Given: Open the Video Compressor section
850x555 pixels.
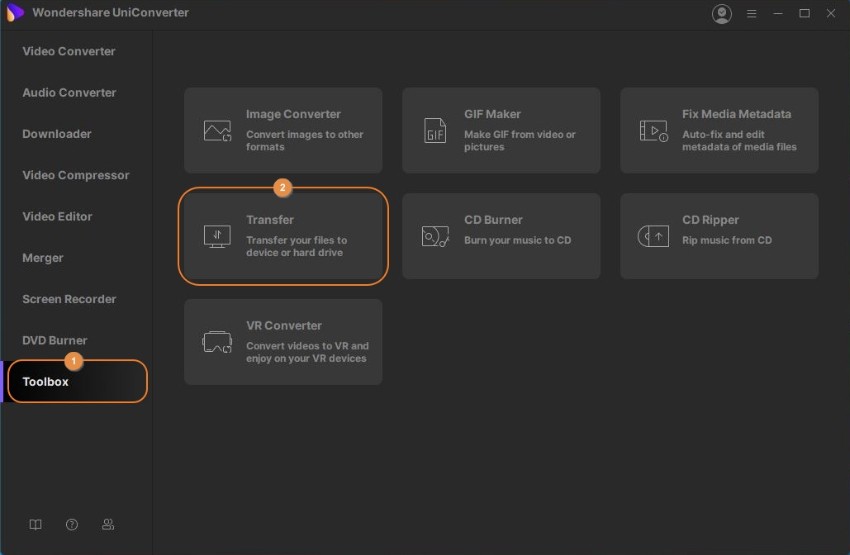Looking at the screenshot, I should (76, 175).
